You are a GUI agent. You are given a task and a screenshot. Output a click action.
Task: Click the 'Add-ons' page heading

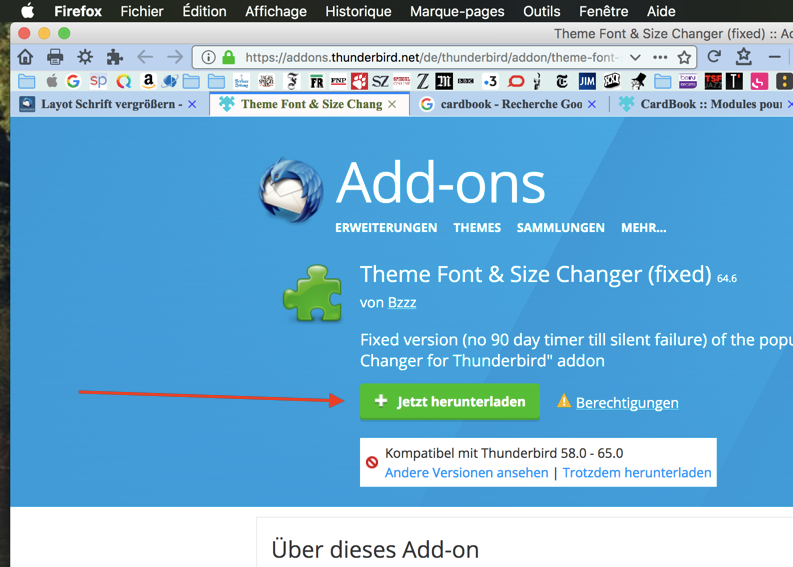click(440, 183)
